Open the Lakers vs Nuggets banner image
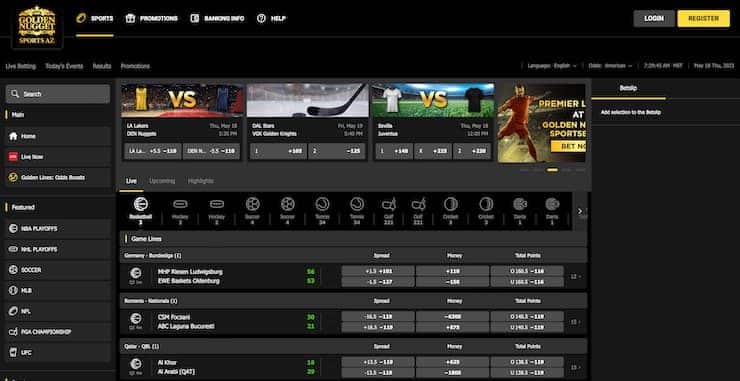 pyautogui.click(x=183, y=100)
